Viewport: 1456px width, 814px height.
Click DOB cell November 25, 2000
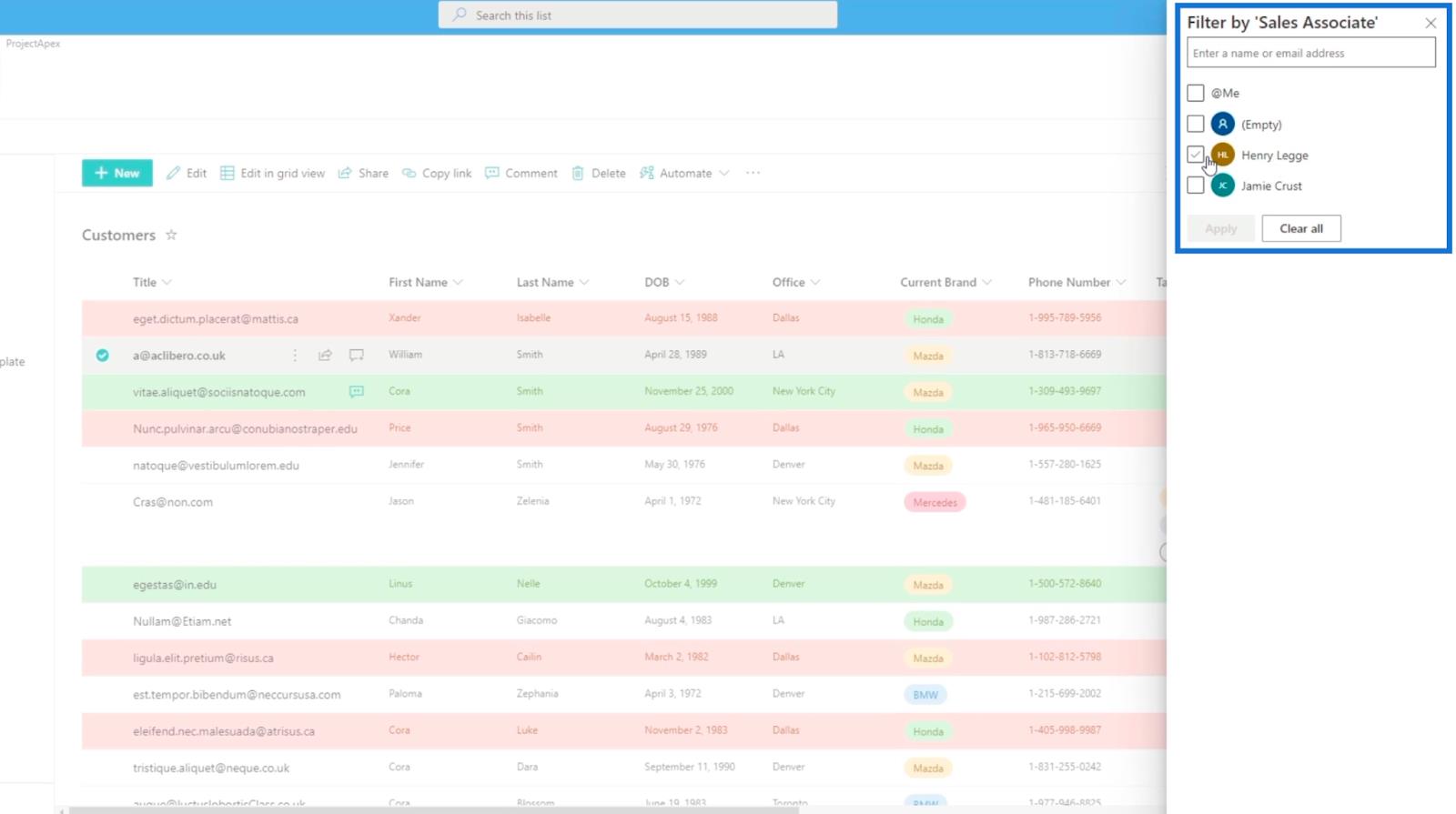click(689, 391)
